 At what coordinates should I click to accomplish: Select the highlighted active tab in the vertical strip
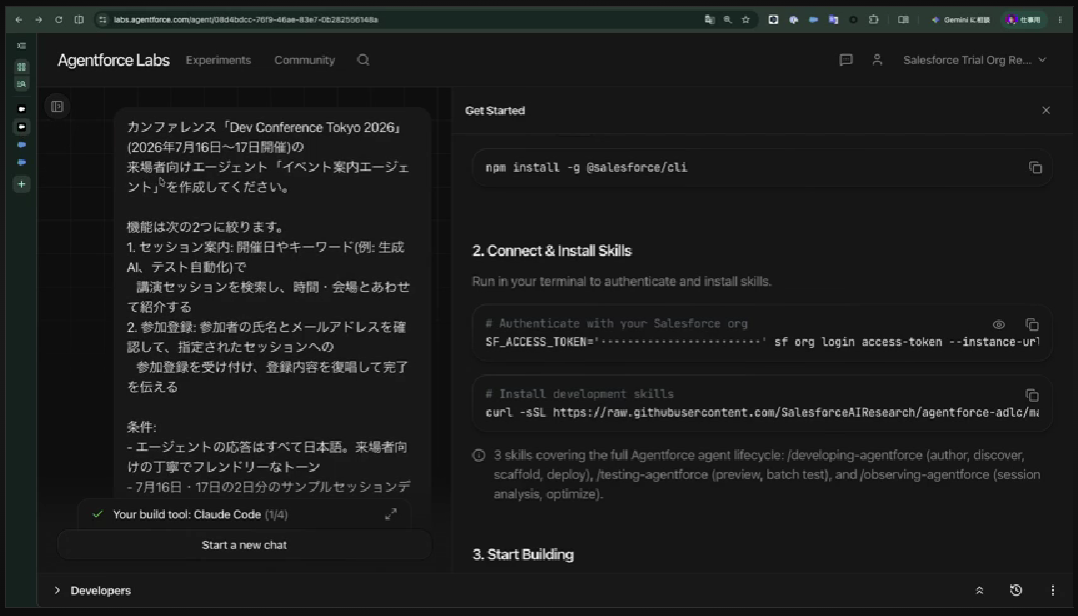tap(21, 127)
